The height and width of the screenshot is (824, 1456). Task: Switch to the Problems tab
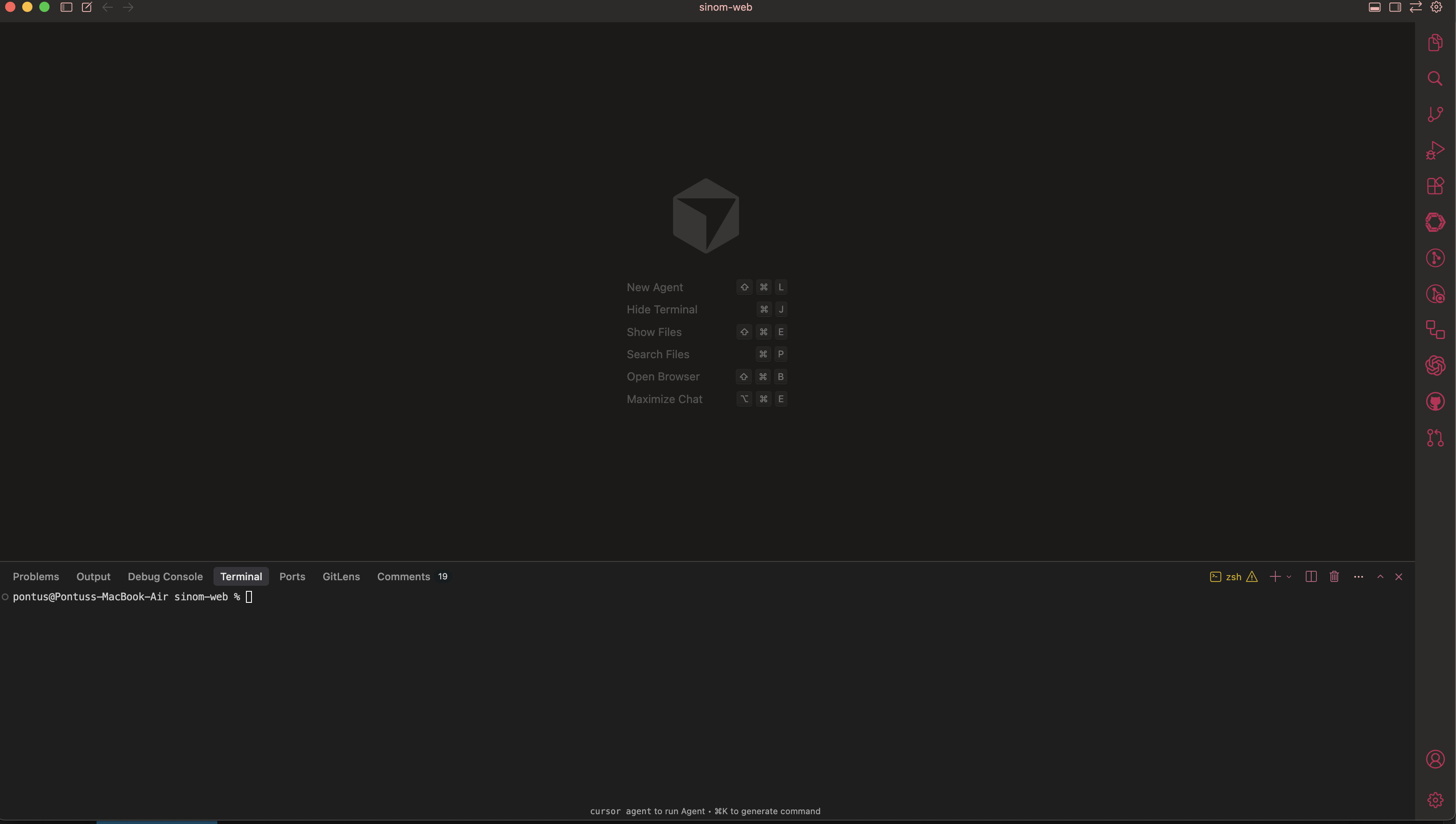[x=35, y=577]
